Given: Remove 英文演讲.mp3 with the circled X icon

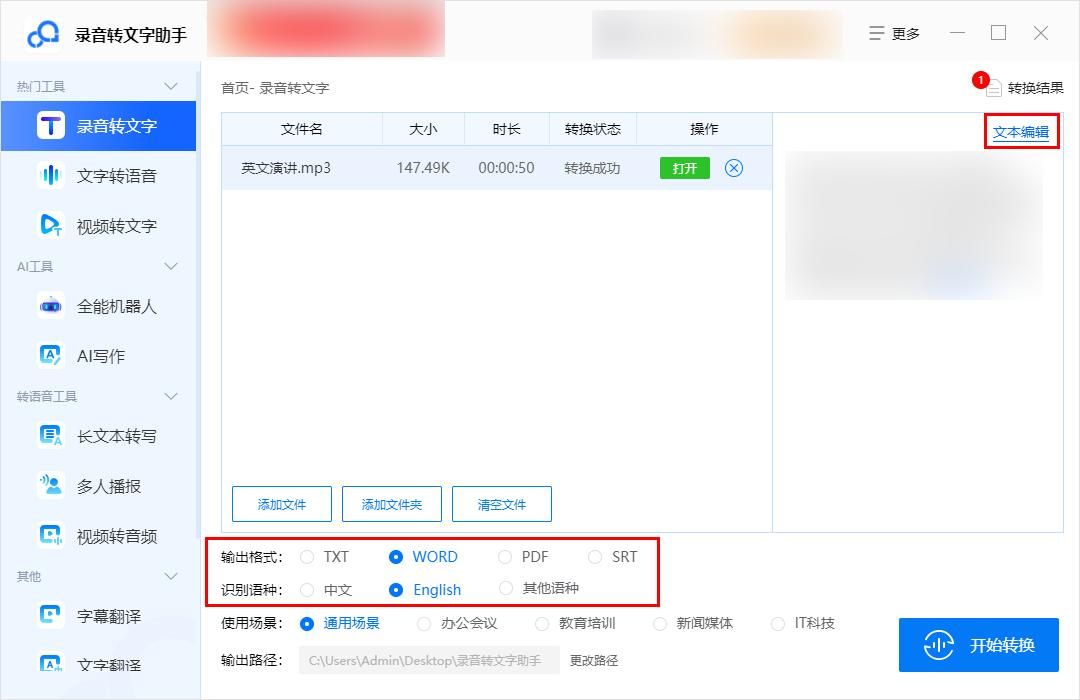Looking at the screenshot, I should [x=734, y=168].
